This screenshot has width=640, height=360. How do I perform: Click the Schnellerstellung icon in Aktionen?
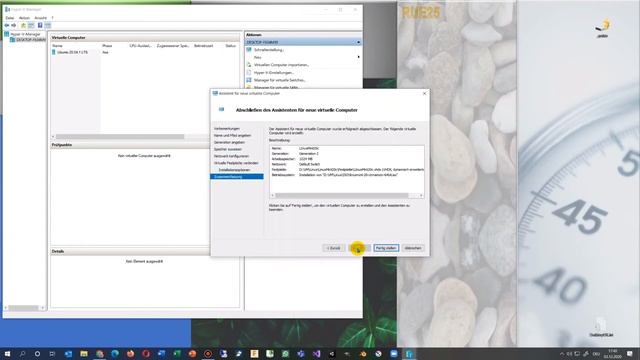249,50
